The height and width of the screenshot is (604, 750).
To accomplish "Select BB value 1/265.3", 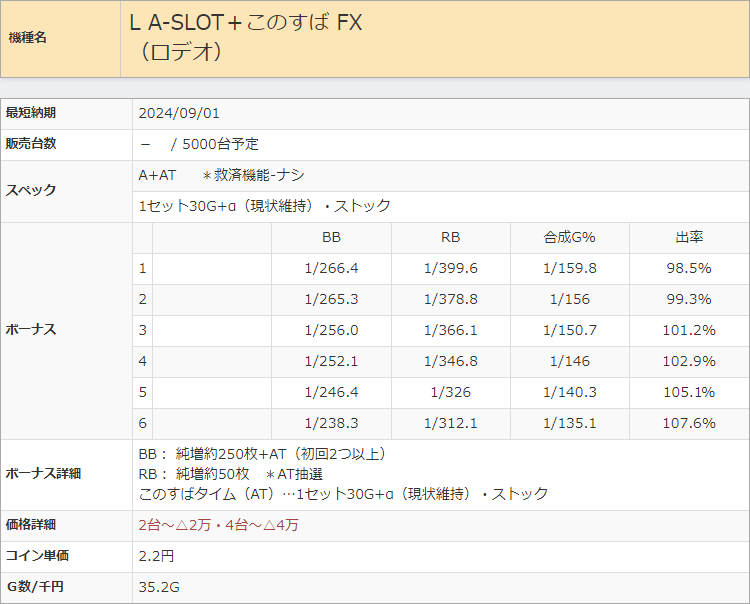I will (x=331, y=299).
